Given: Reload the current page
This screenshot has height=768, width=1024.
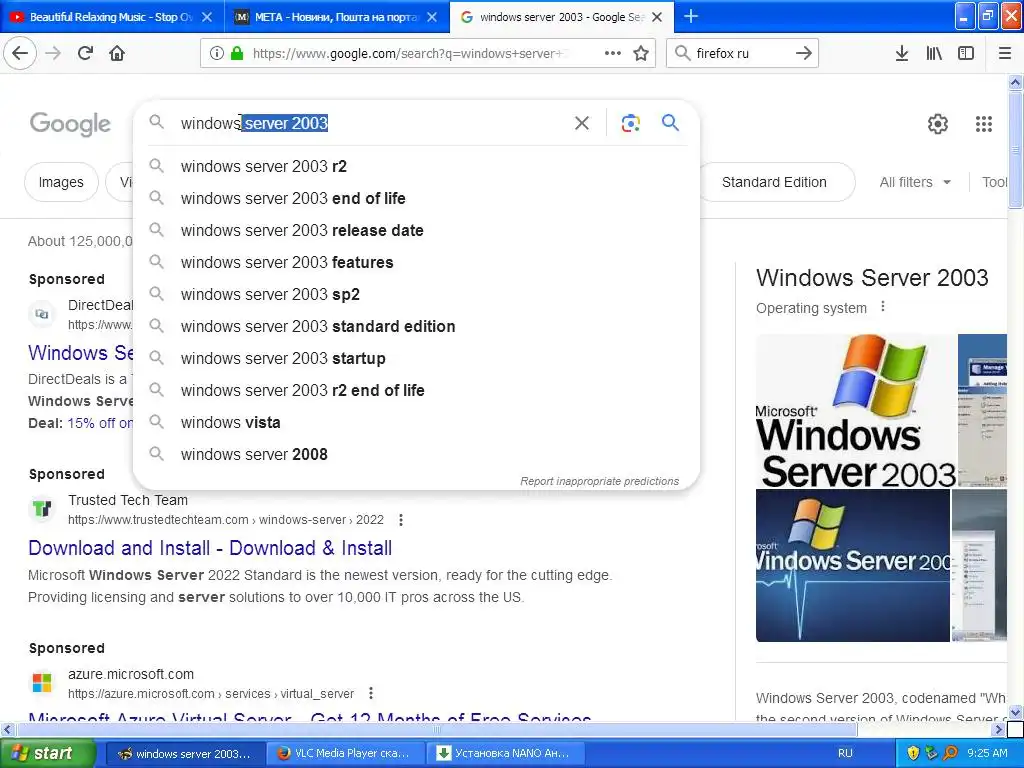Looking at the screenshot, I should click(85, 53).
